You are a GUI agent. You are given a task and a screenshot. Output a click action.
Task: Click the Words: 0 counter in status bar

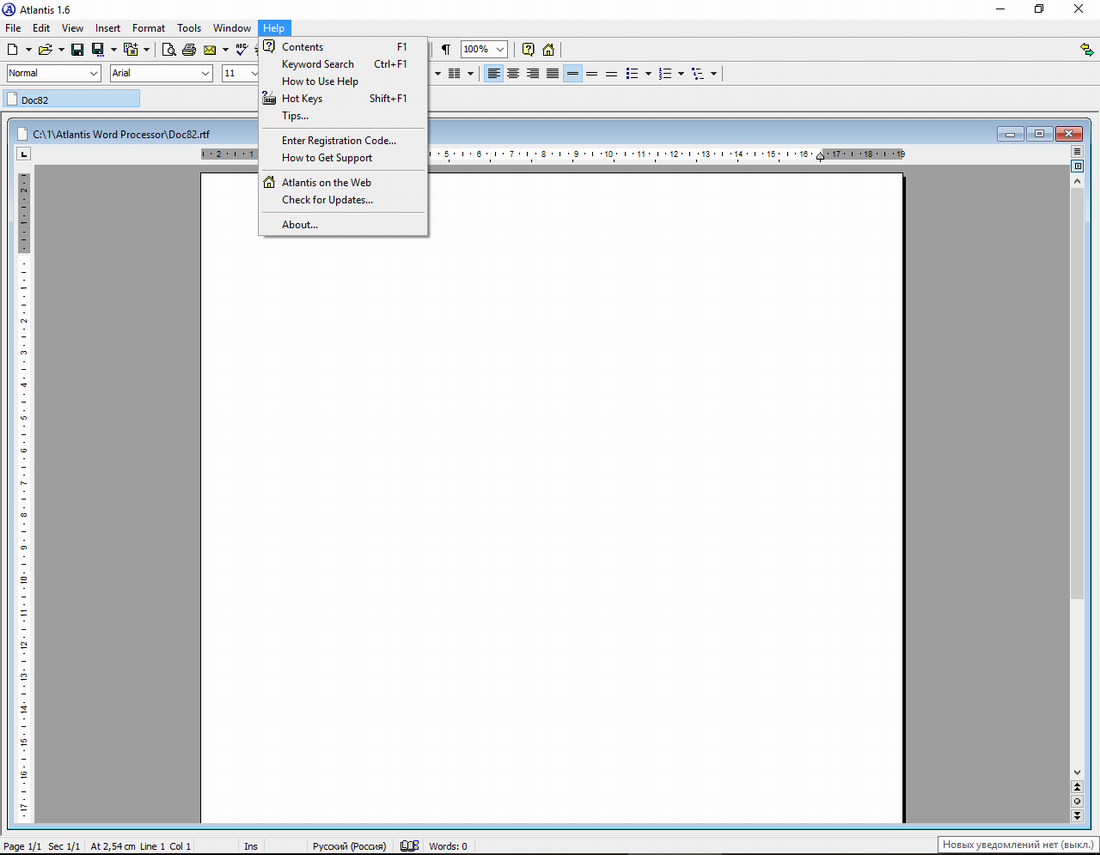pos(448,846)
